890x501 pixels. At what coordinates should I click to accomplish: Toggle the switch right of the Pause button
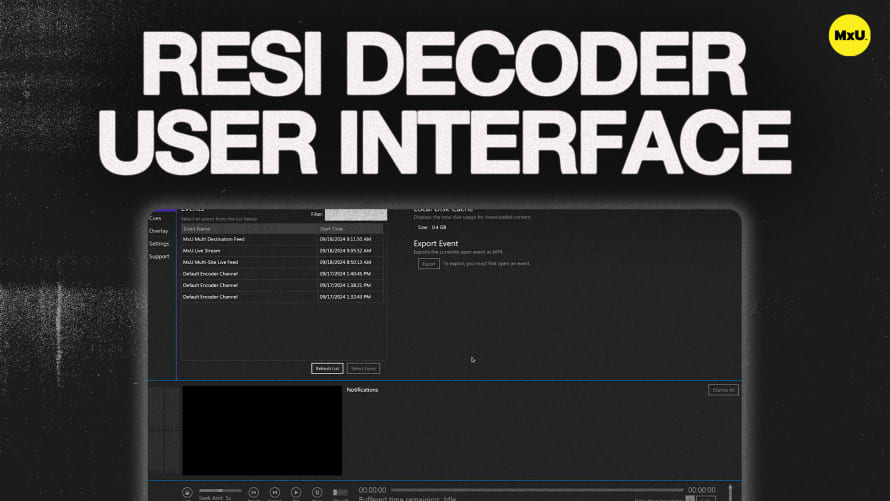point(340,492)
